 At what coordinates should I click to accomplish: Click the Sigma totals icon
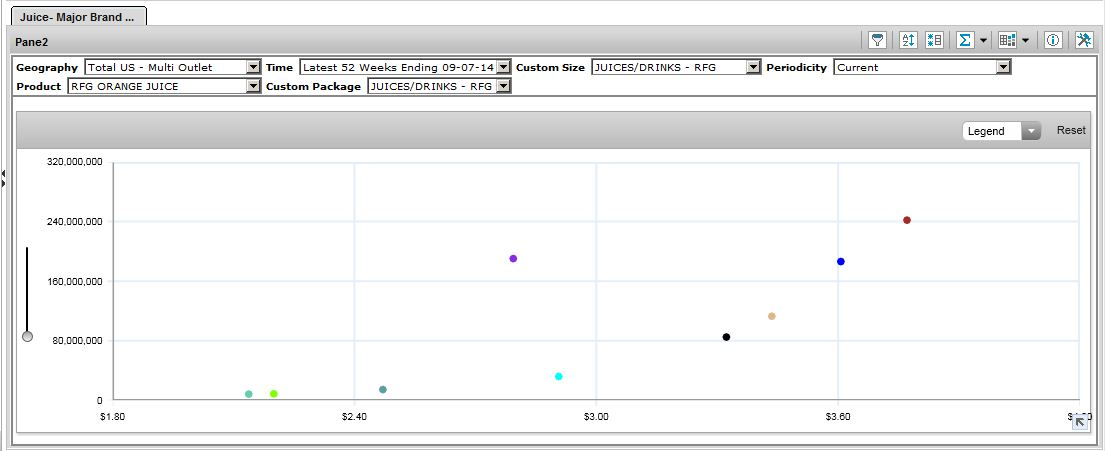click(x=965, y=40)
